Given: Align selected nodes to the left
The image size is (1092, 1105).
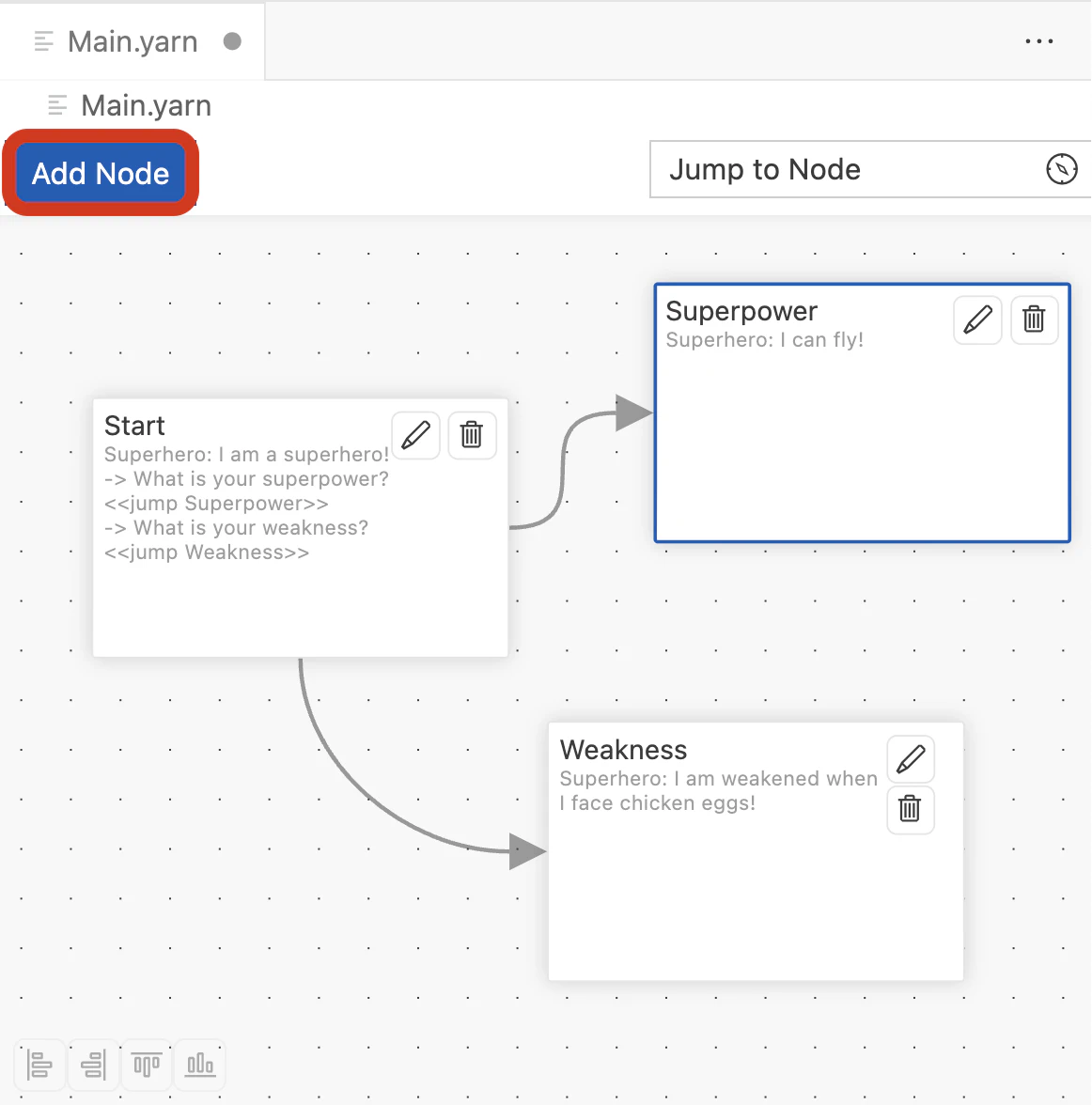Looking at the screenshot, I should tap(39, 1065).
